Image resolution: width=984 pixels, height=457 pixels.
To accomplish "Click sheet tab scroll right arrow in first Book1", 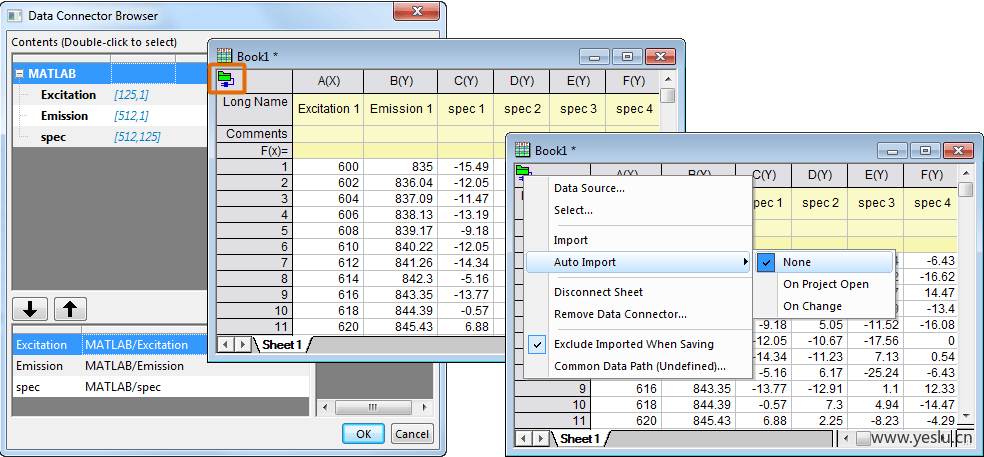I will point(242,344).
